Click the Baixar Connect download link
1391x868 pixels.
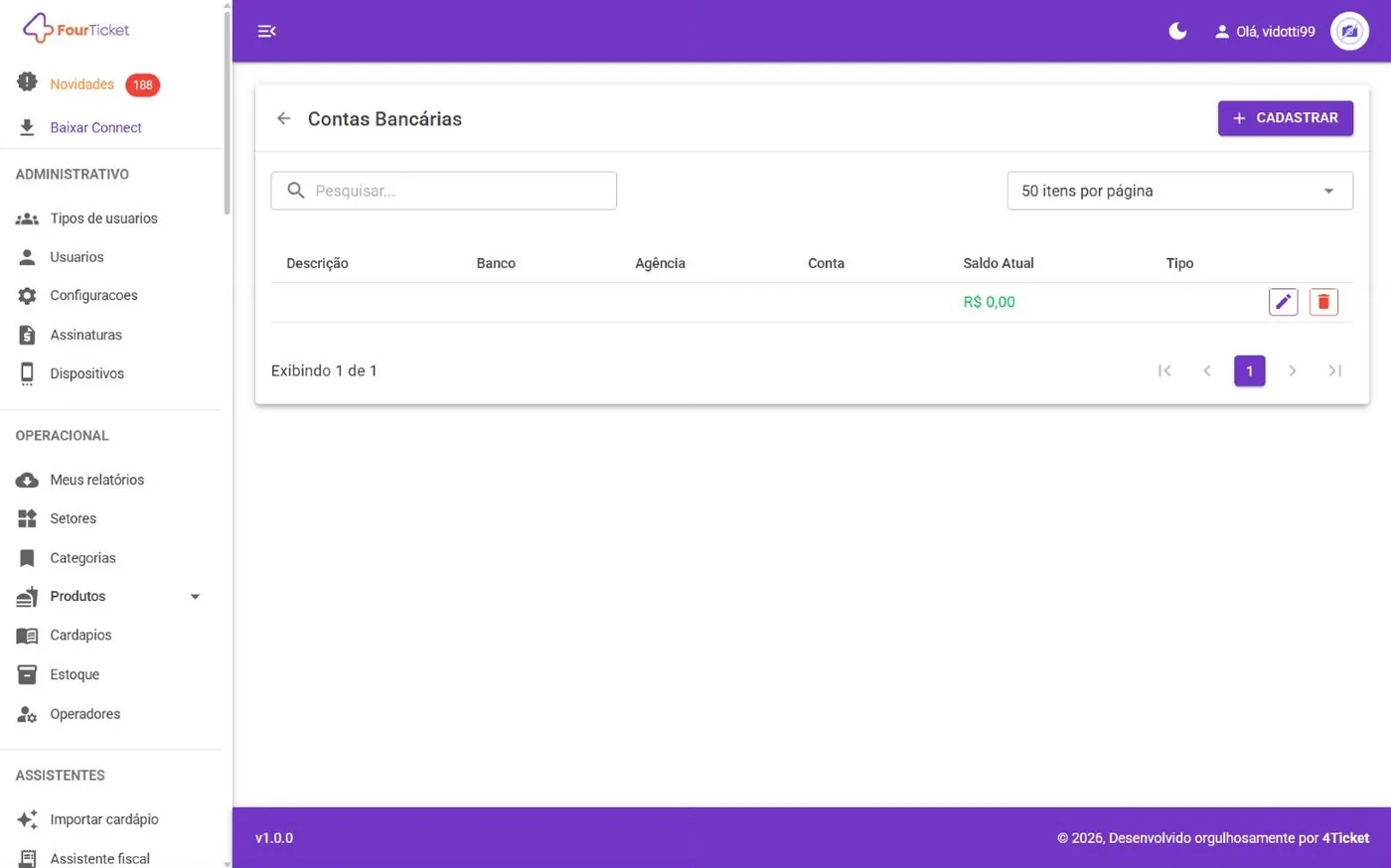95,127
